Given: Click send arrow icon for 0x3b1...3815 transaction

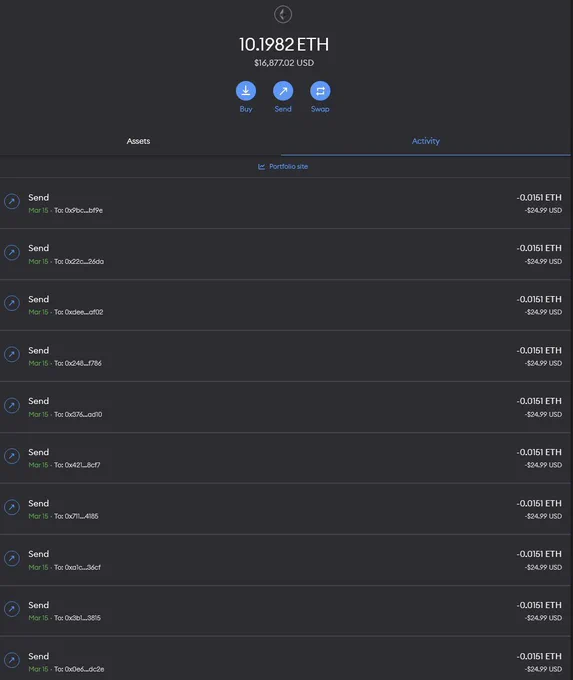Looking at the screenshot, I should pyautogui.click(x=12, y=609).
